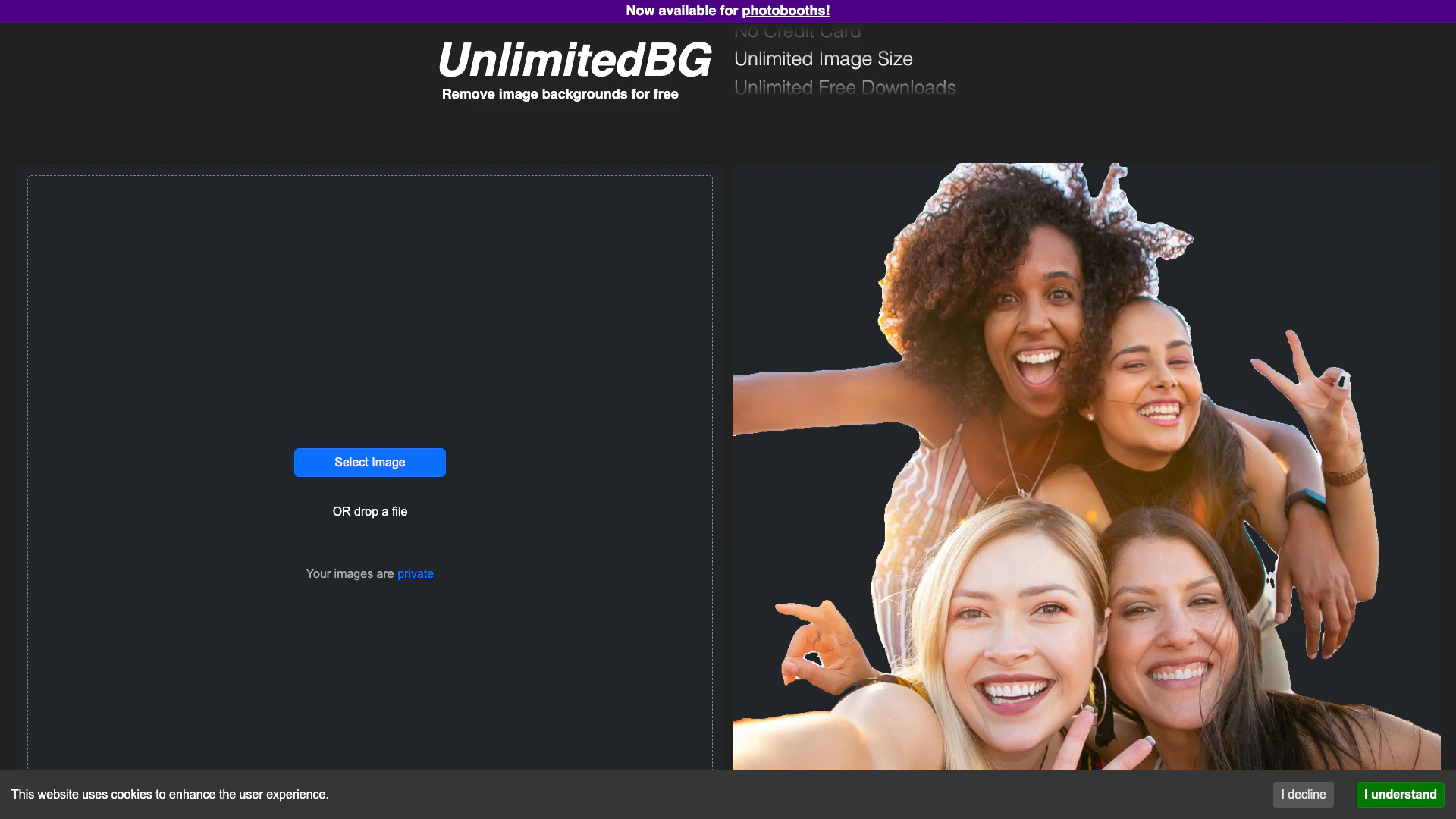Click the 'No Credit Card' scrolling text

[x=797, y=32]
